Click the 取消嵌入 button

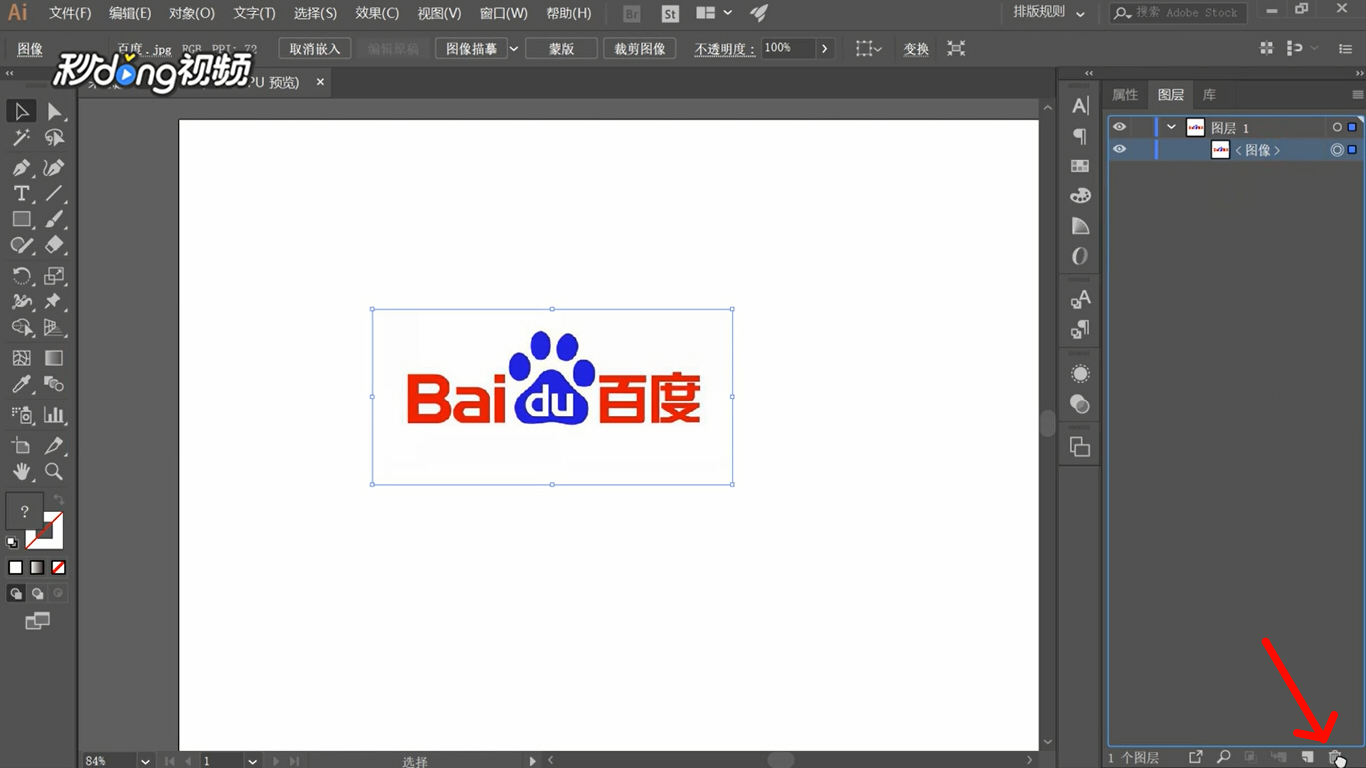314,47
